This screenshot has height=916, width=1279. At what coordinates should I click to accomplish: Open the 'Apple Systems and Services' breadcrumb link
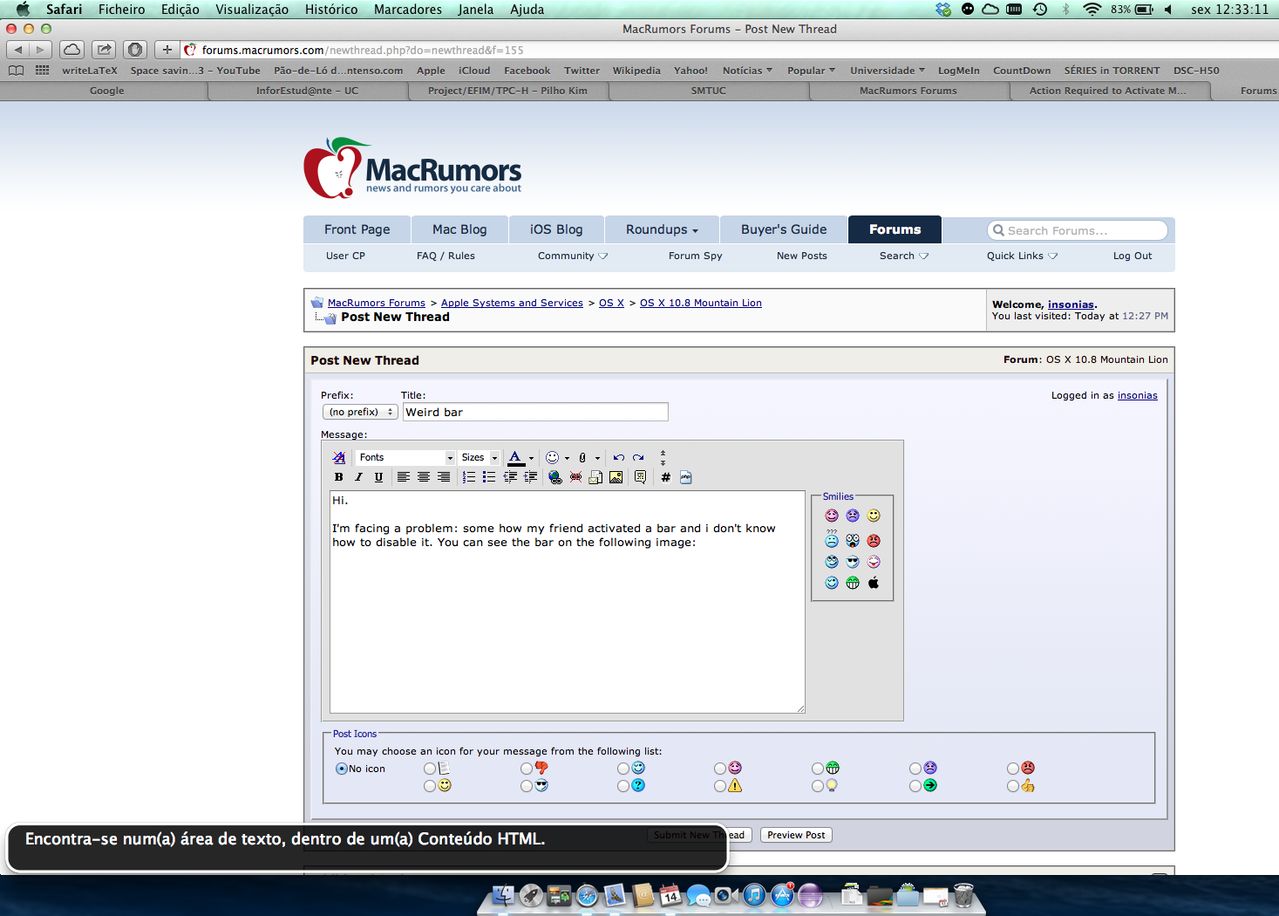coord(512,303)
